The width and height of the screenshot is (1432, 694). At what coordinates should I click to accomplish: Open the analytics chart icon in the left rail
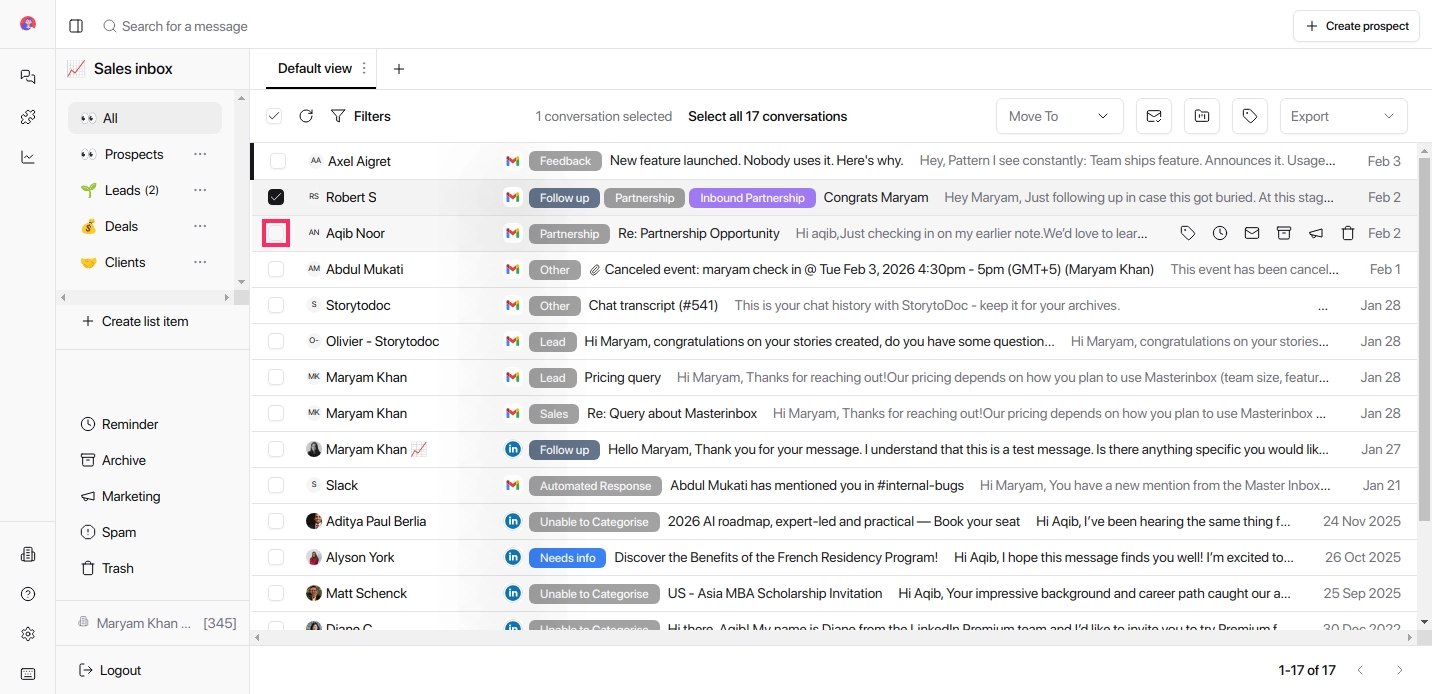(27, 157)
